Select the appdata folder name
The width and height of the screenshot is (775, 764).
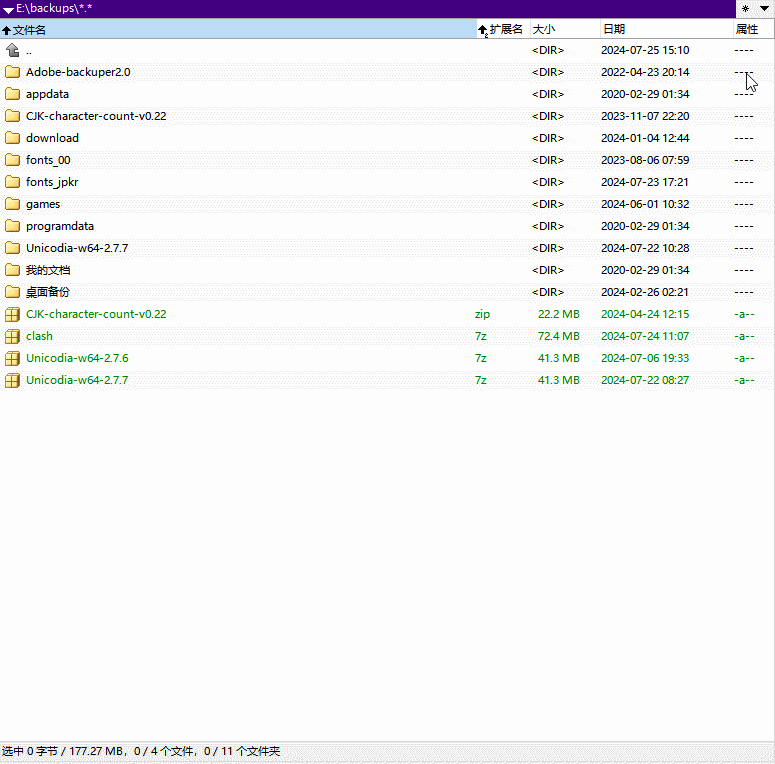[x=48, y=94]
